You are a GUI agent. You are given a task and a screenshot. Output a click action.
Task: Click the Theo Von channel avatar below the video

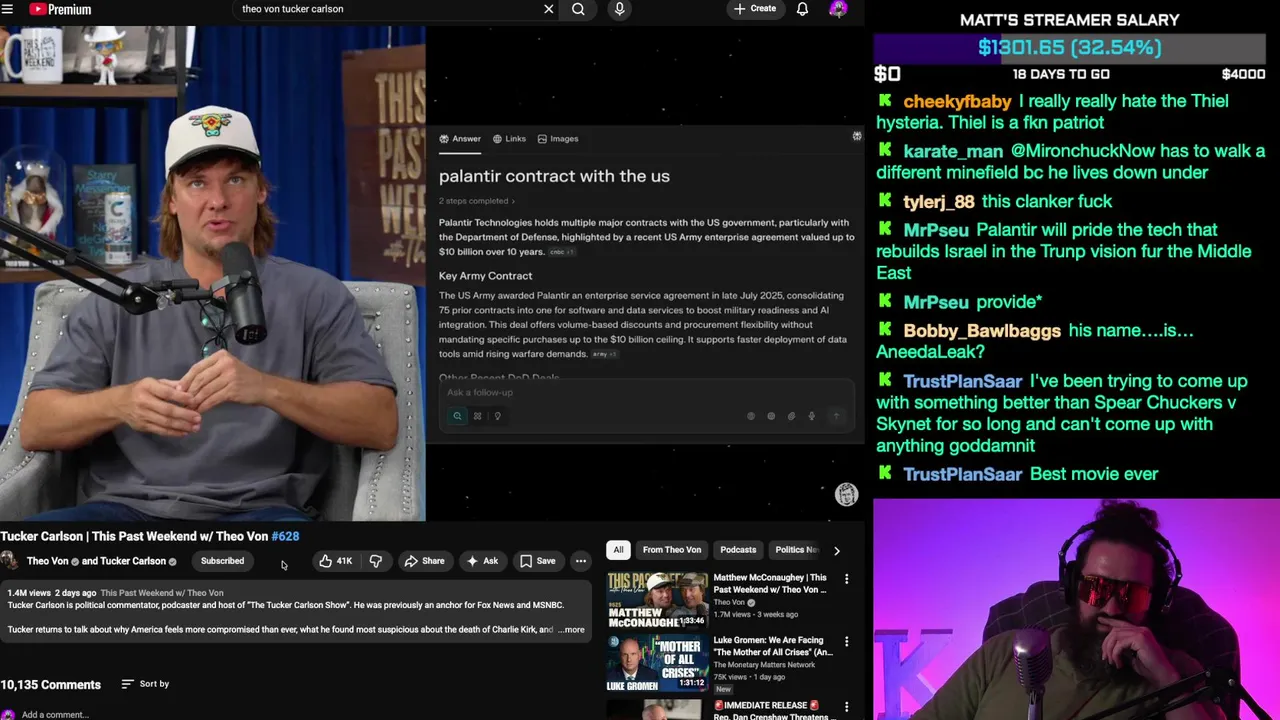click(9, 561)
